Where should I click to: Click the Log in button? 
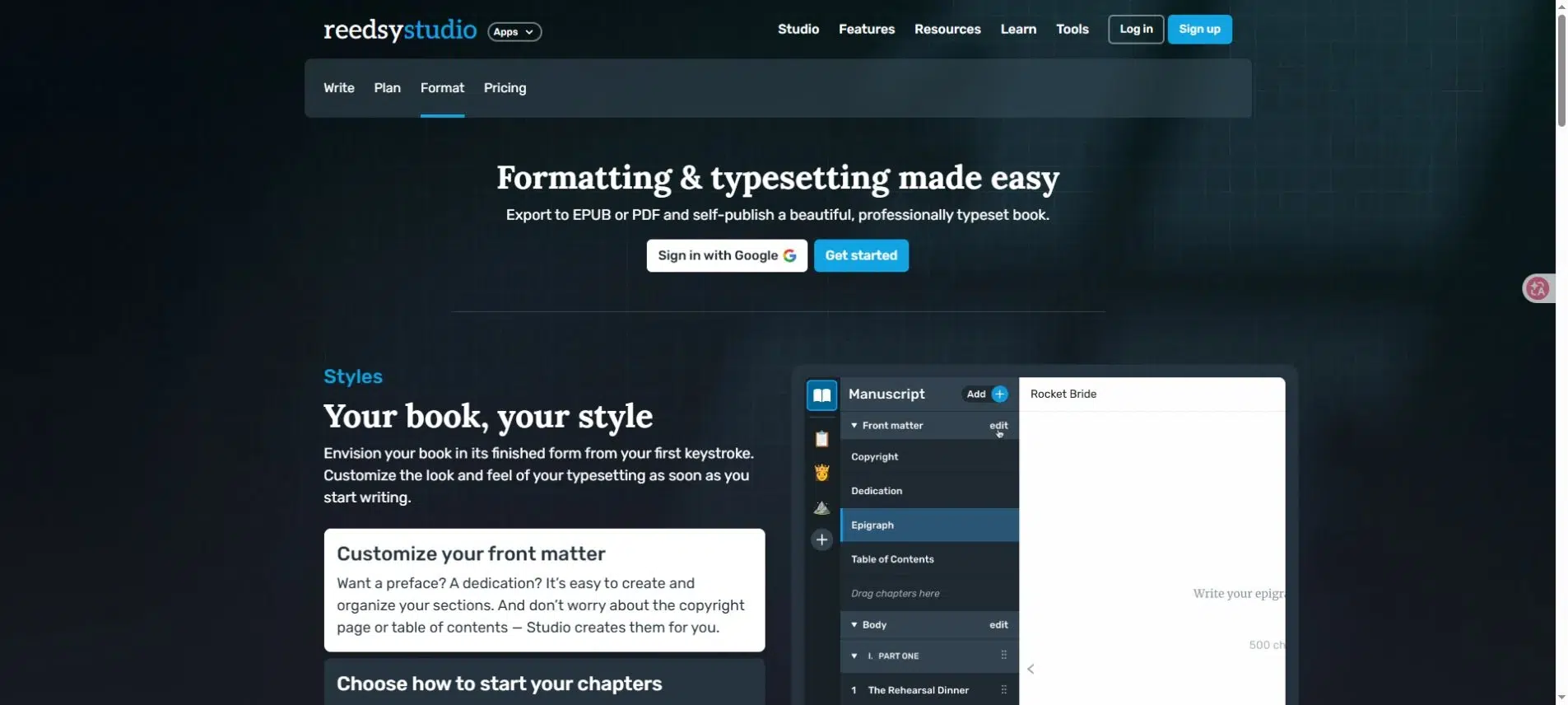click(x=1136, y=29)
